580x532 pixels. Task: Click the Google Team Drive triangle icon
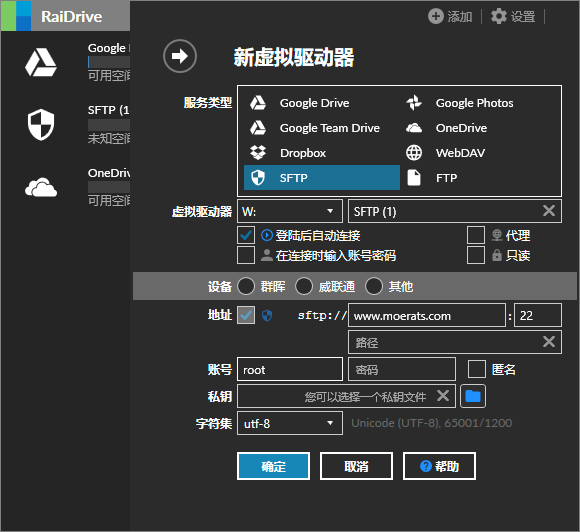tap(258, 128)
